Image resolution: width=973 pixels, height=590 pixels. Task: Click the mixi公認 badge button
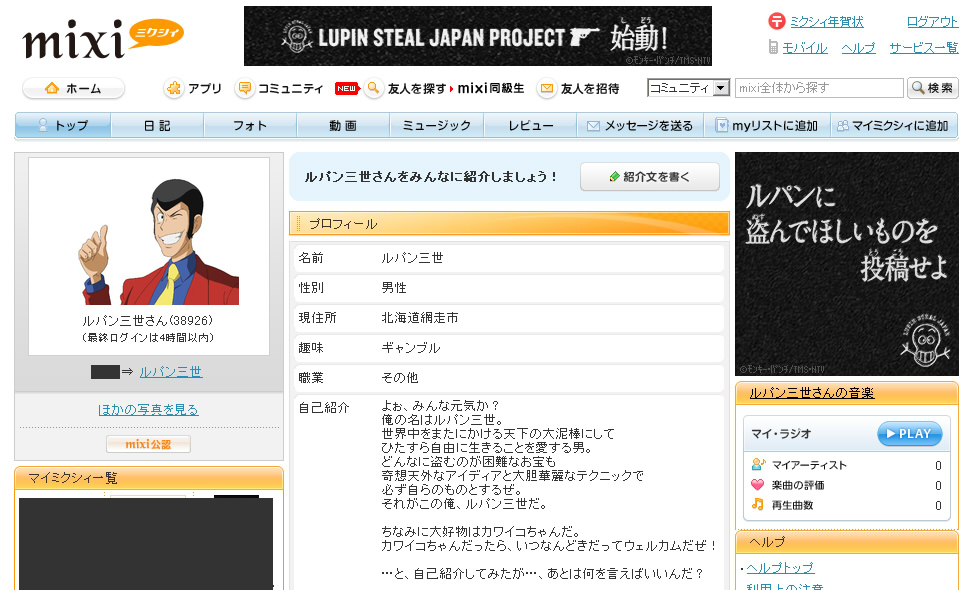(148, 444)
